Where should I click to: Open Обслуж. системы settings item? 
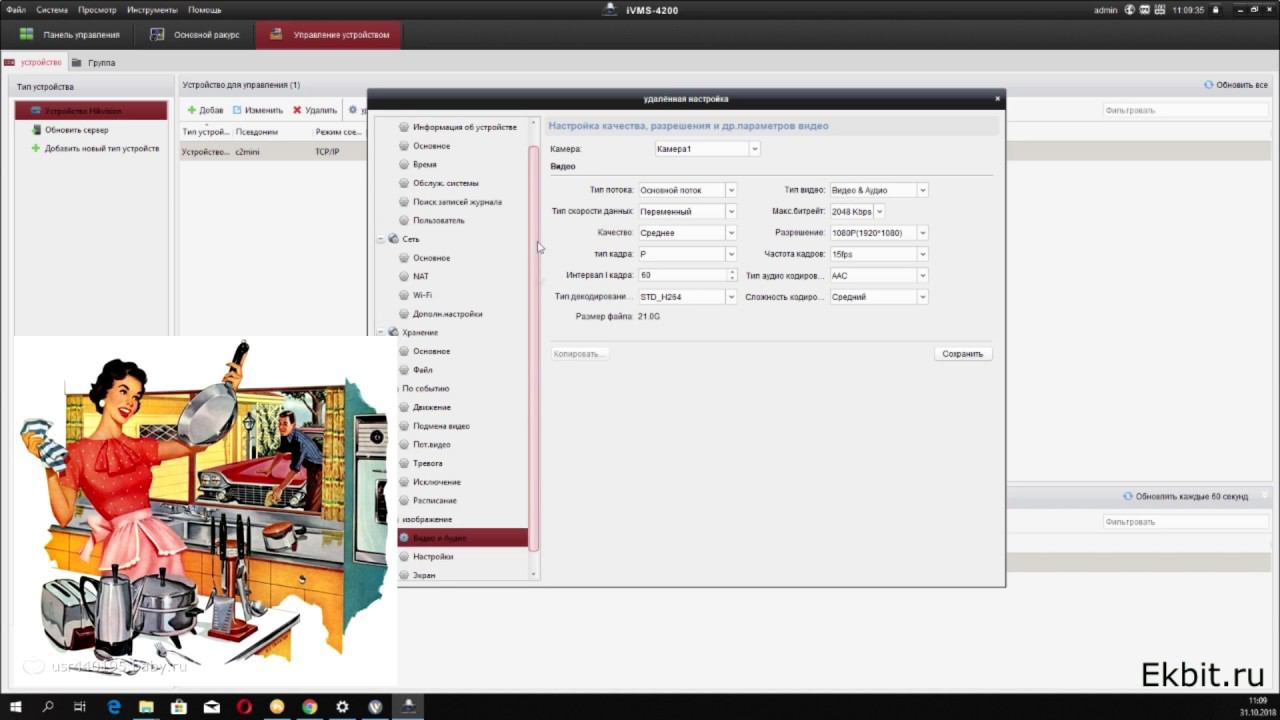point(445,183)
